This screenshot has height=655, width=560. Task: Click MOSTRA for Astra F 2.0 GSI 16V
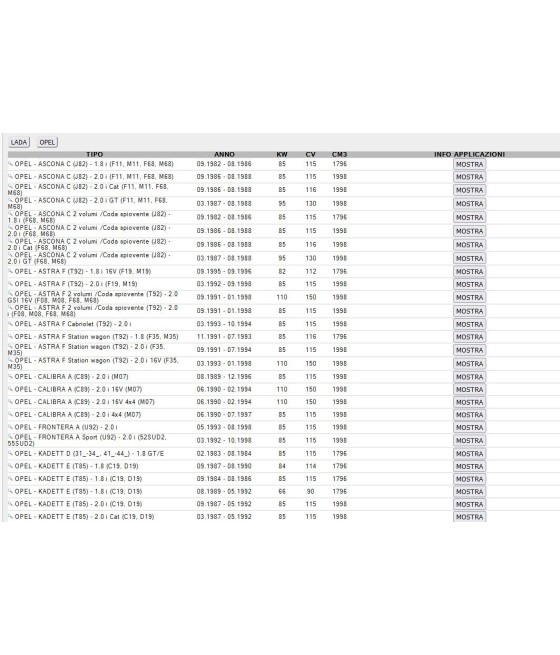click(469, 297)
